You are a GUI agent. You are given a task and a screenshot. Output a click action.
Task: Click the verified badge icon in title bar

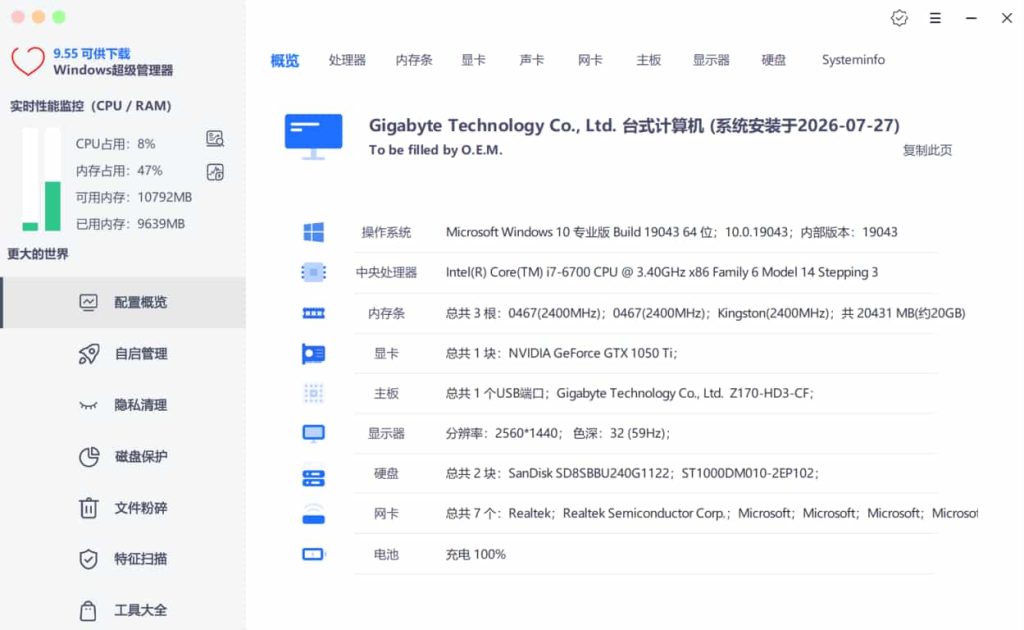pos(899,18)
